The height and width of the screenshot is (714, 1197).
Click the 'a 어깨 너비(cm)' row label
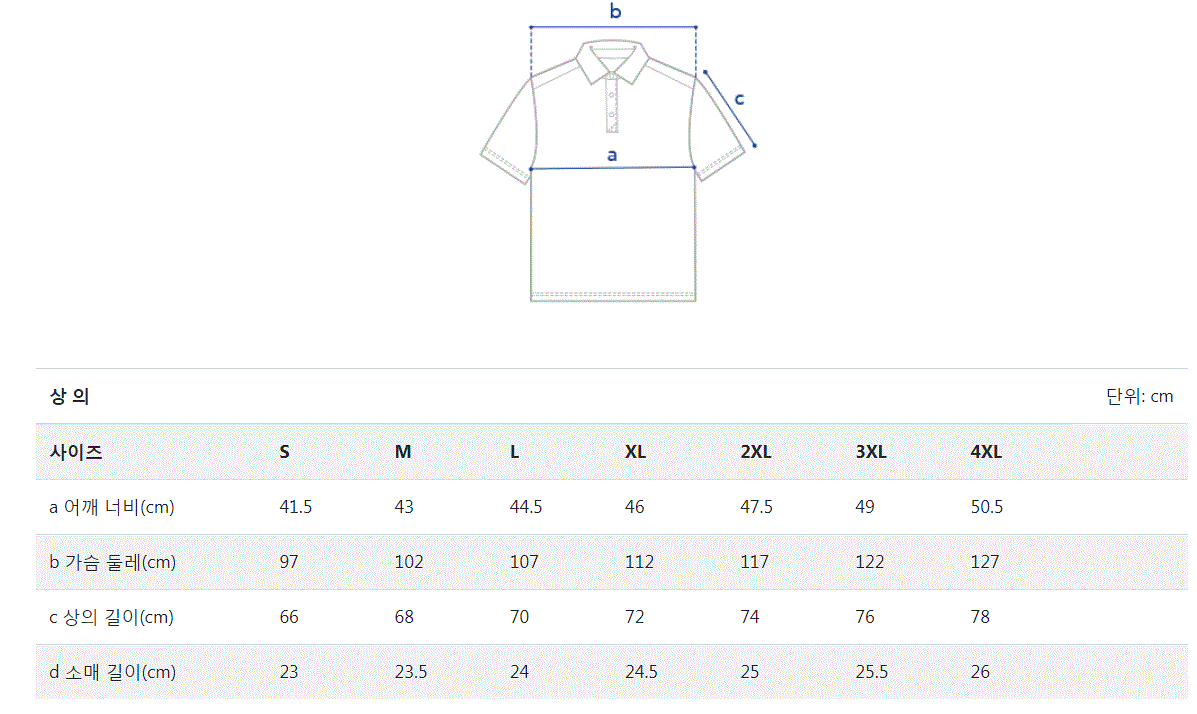(x=112, y=507)
